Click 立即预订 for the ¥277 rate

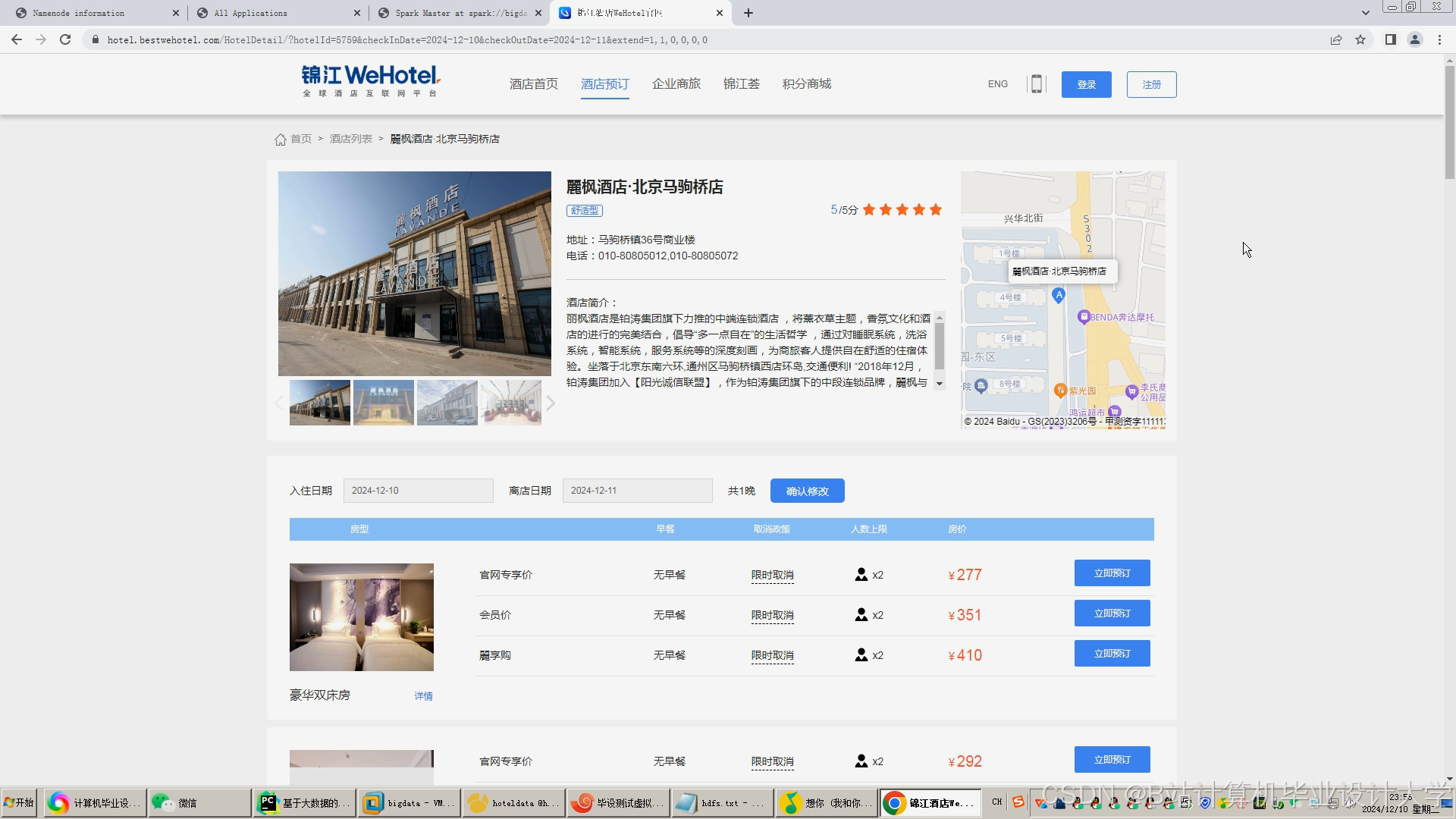pos(1111,573)
